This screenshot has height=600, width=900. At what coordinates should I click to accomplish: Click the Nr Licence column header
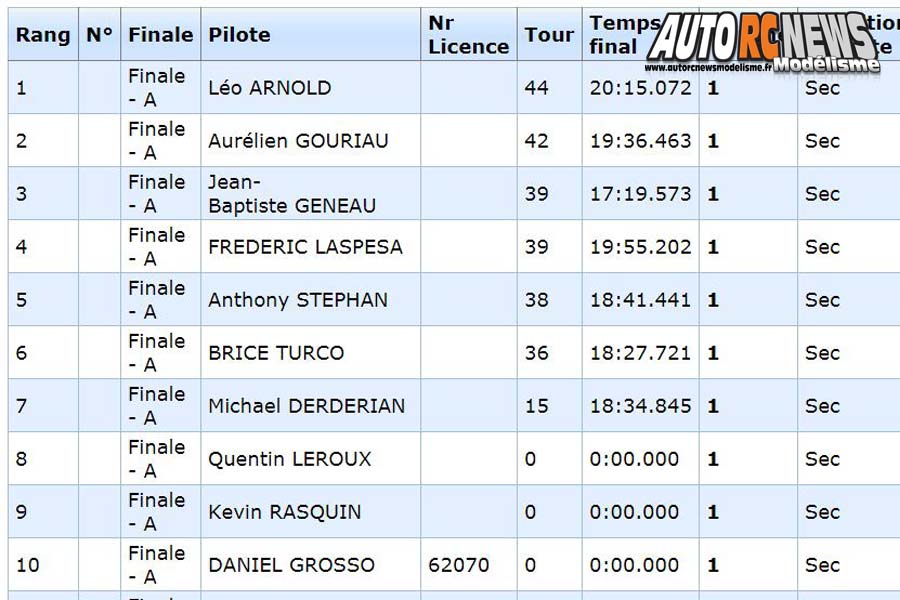click(x=468, y=35)
